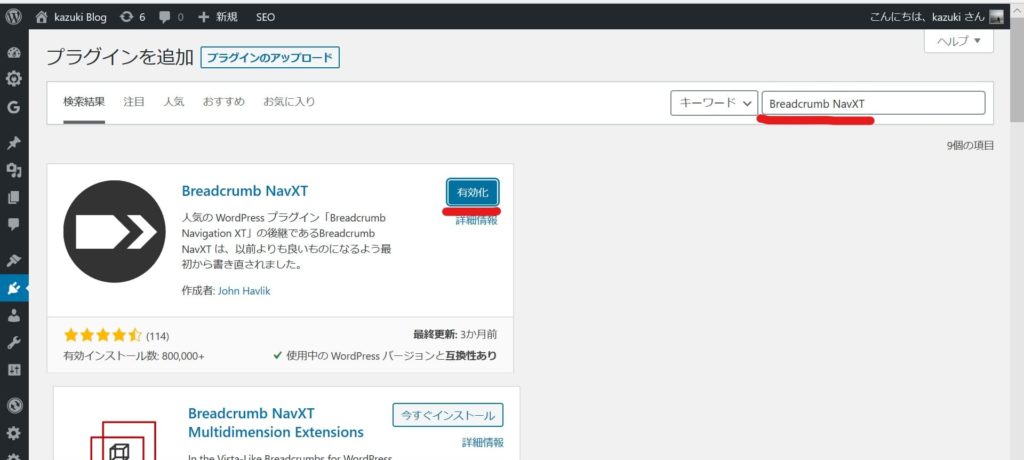Click プラグインのアップロード button
This screenshot has width=1024, height=460.
pos(270,58)
